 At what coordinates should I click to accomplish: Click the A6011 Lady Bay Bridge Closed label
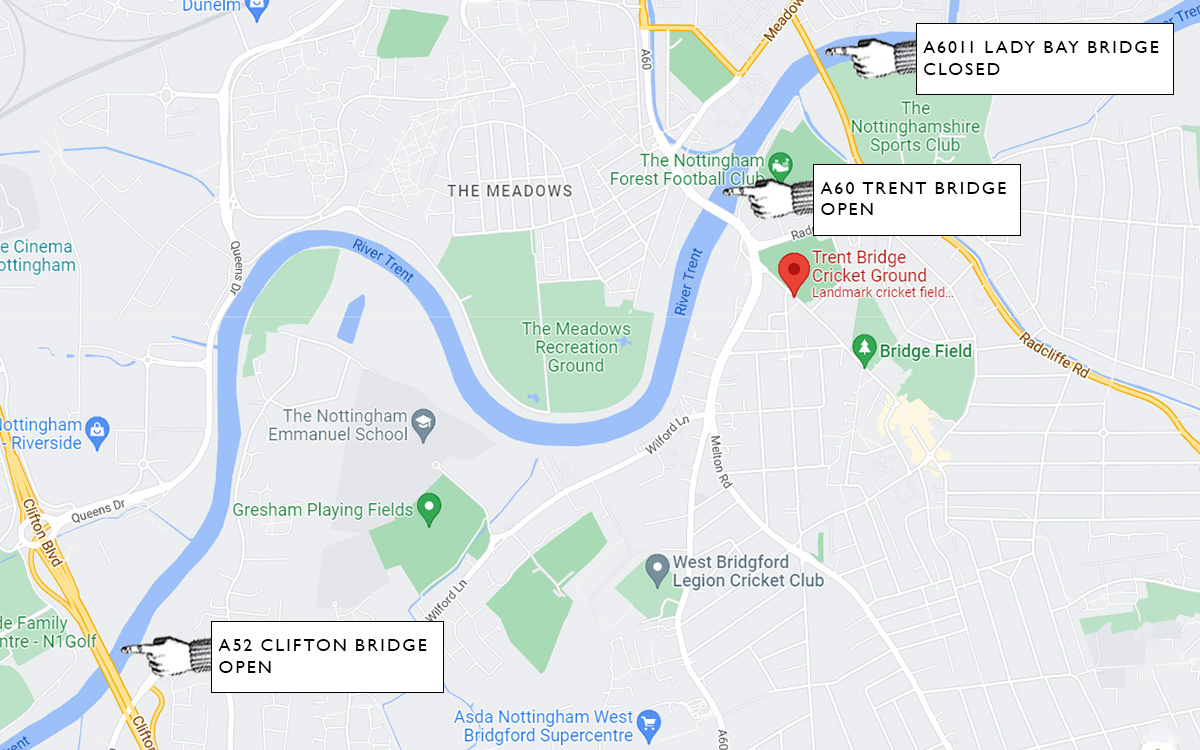pyautogui.click(x=1044, y=59)
